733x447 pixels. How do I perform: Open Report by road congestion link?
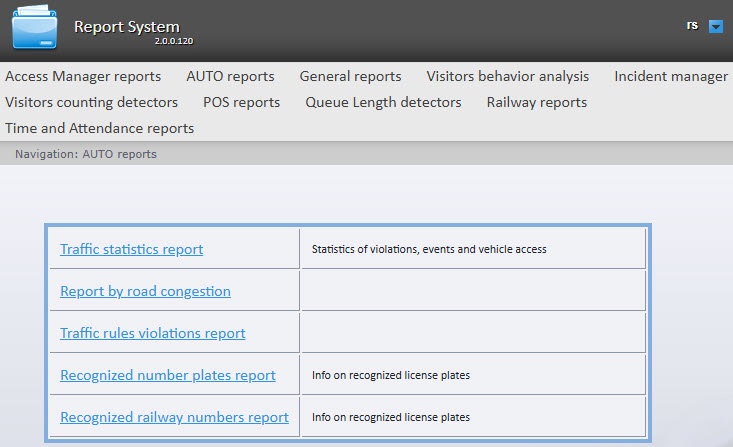(x=145, y=291)
